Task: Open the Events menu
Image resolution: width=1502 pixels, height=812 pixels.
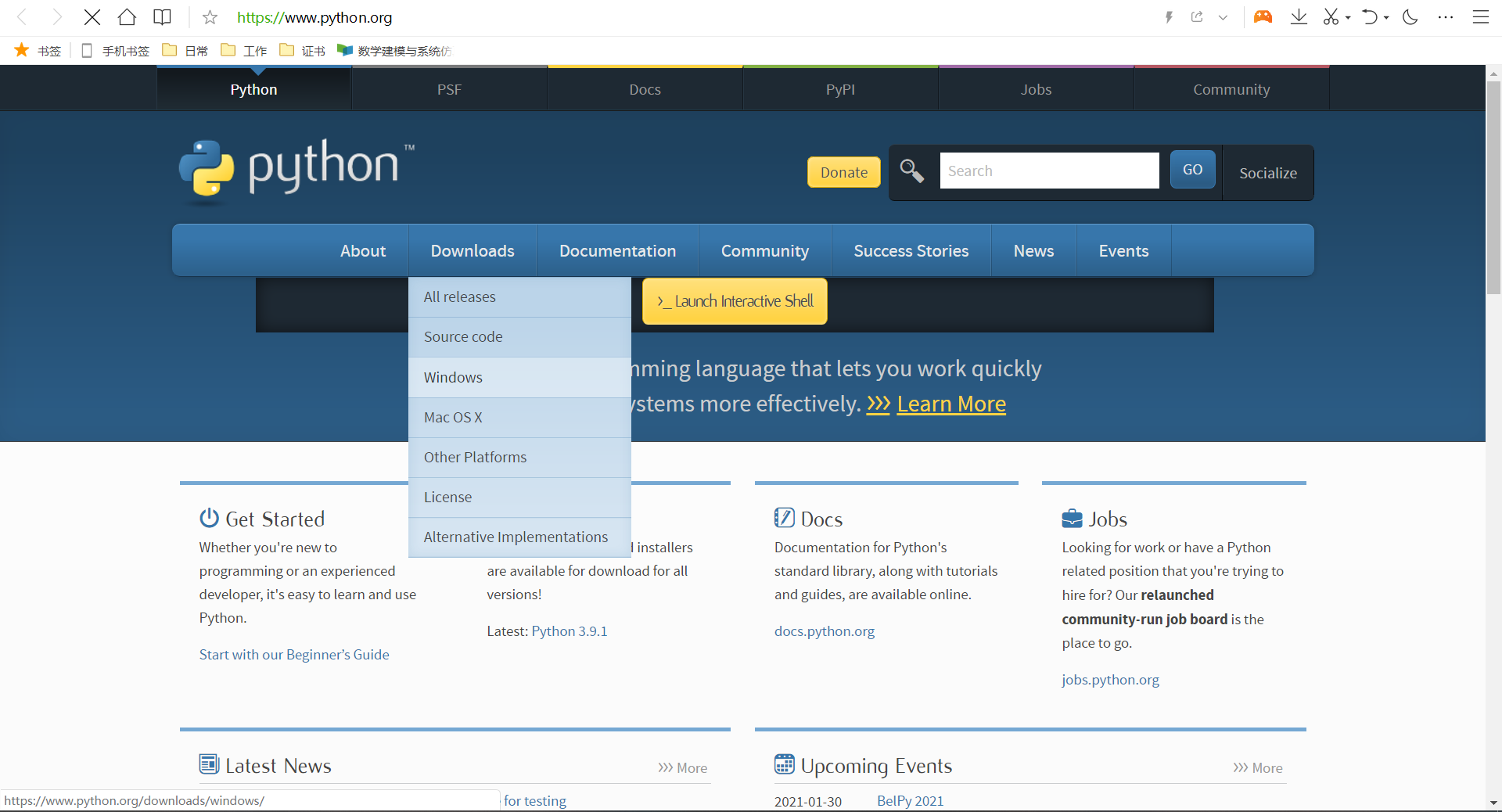Action: 1123,250
